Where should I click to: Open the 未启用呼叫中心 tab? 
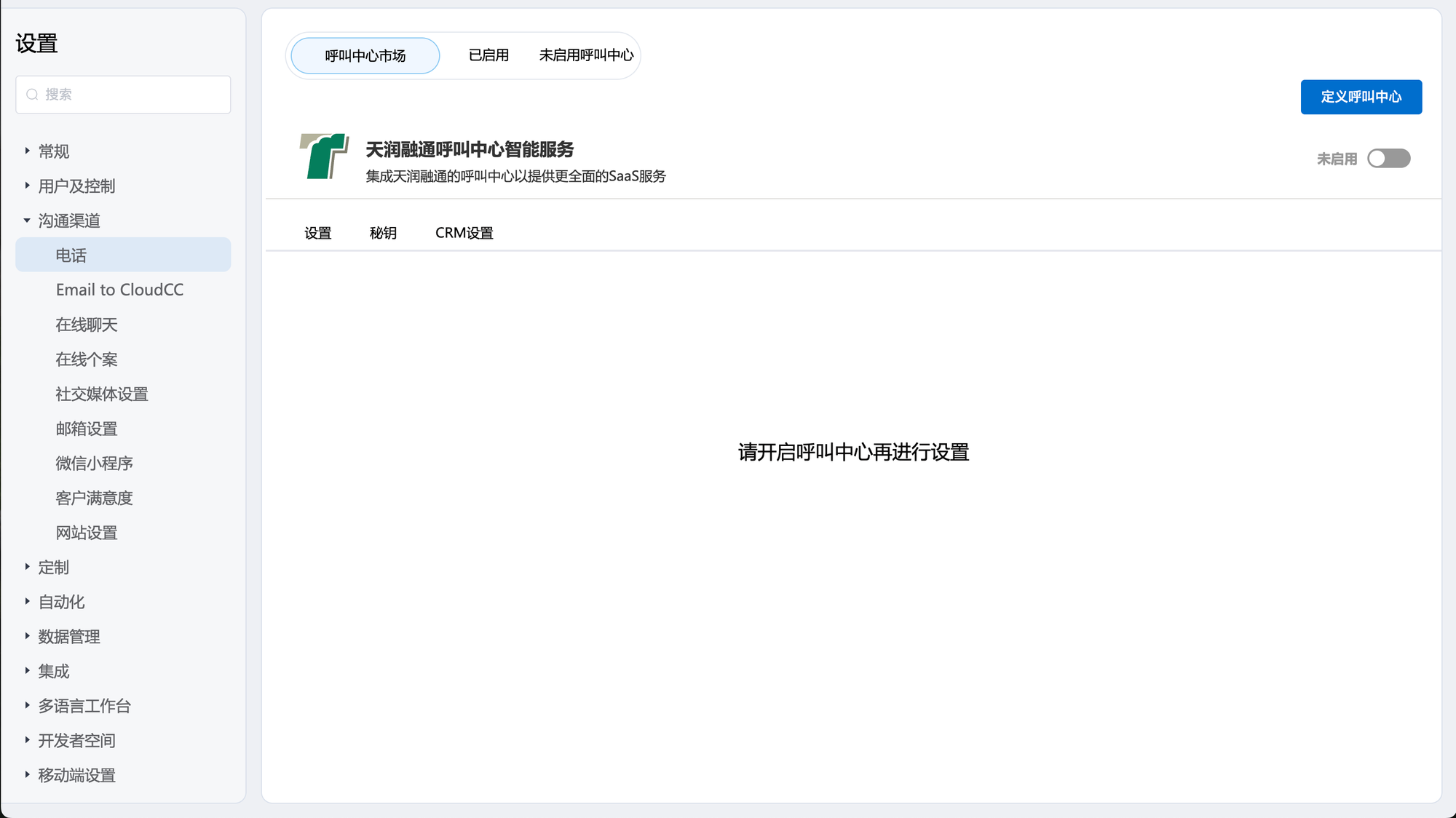point(586,55)
